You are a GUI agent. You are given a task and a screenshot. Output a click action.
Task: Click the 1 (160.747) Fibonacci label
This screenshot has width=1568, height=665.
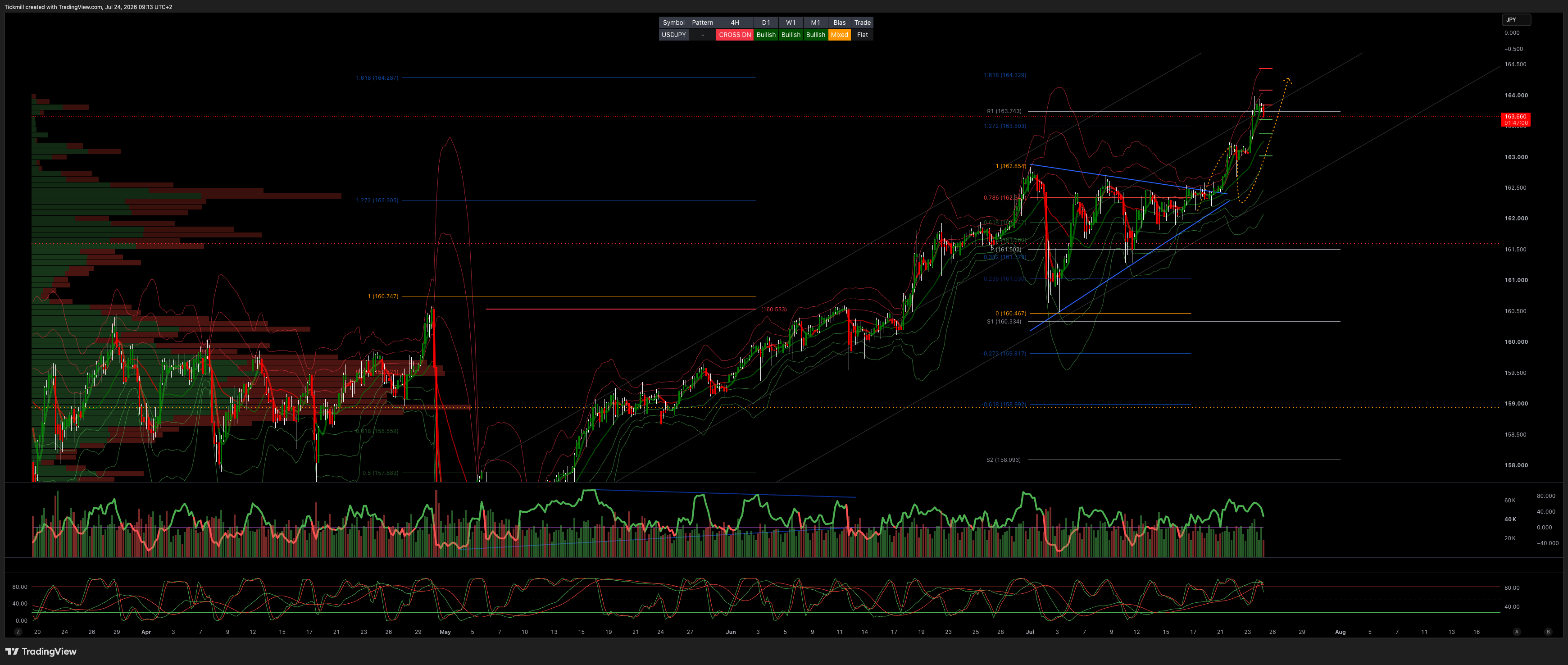(383, 296)
